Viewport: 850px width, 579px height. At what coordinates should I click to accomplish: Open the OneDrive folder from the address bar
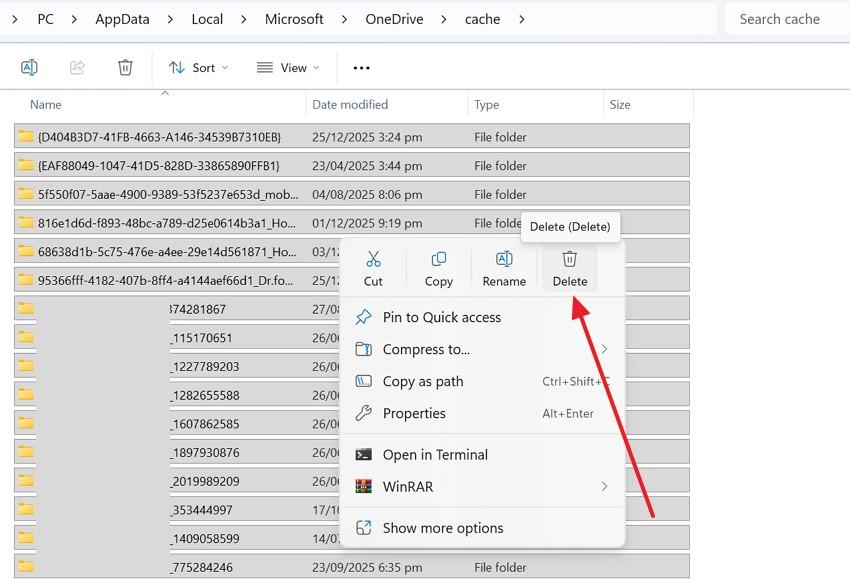pos(393,18)
